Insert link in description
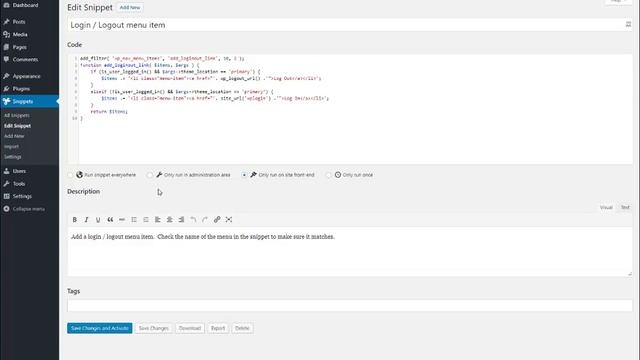Screen dimensions: 640x360 point(217,220)
